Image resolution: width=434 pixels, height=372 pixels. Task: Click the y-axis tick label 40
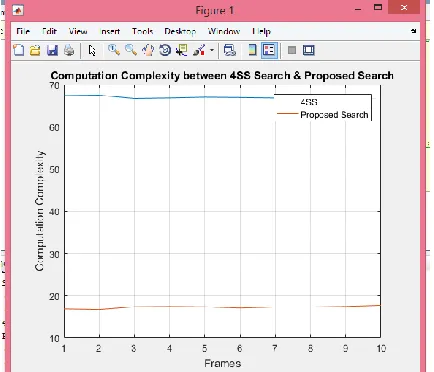point(54,212)
